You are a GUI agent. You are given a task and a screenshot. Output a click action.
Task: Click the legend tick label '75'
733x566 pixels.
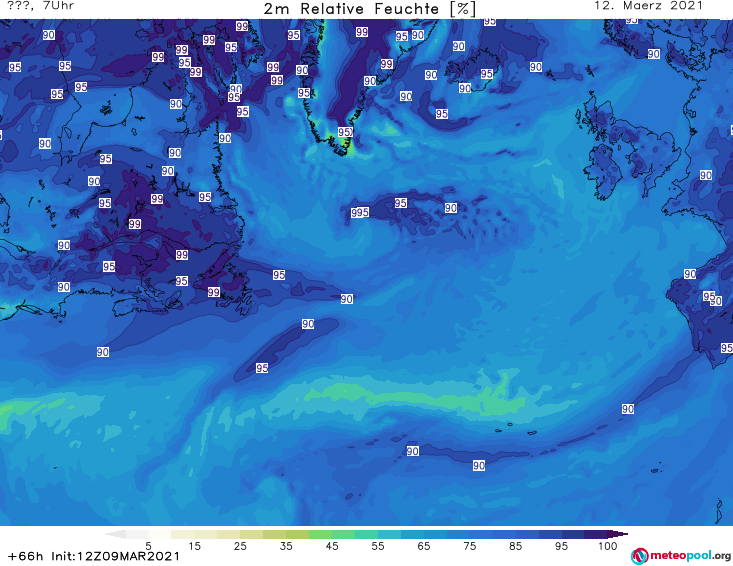tap(469, 546)
